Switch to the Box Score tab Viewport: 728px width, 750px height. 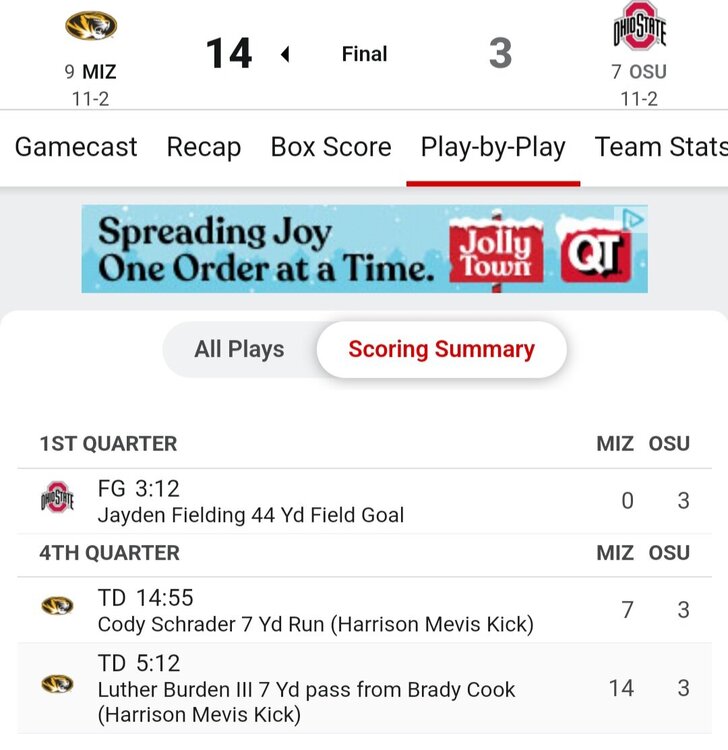click(x=331, y=147)
